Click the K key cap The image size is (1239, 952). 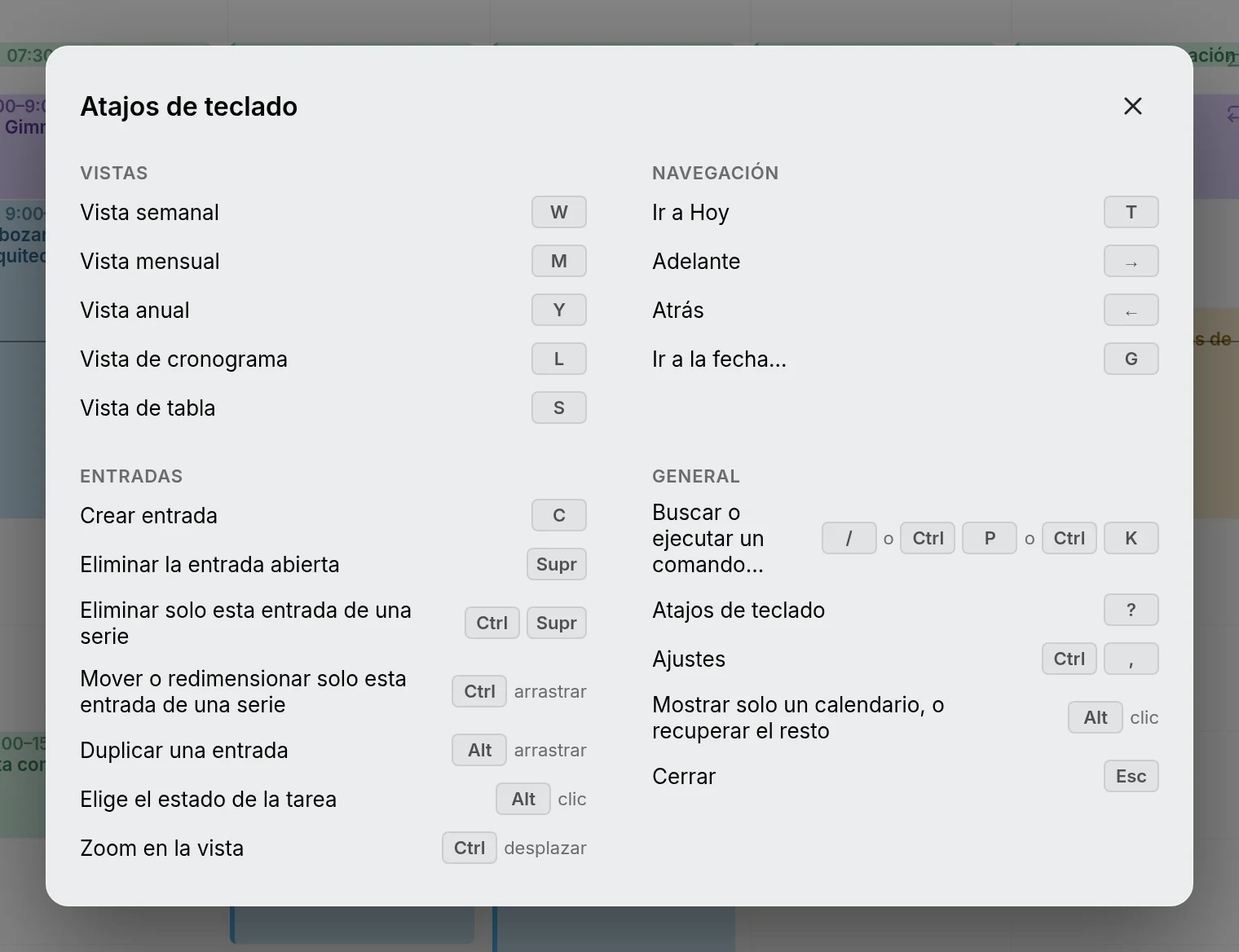(1131, 538)
